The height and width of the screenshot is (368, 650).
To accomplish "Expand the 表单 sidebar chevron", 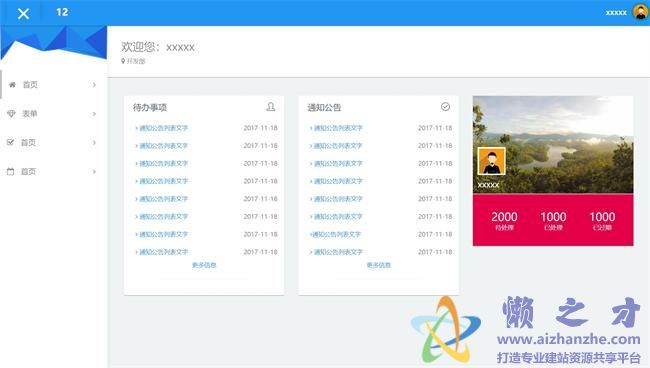I will [94, 114].
